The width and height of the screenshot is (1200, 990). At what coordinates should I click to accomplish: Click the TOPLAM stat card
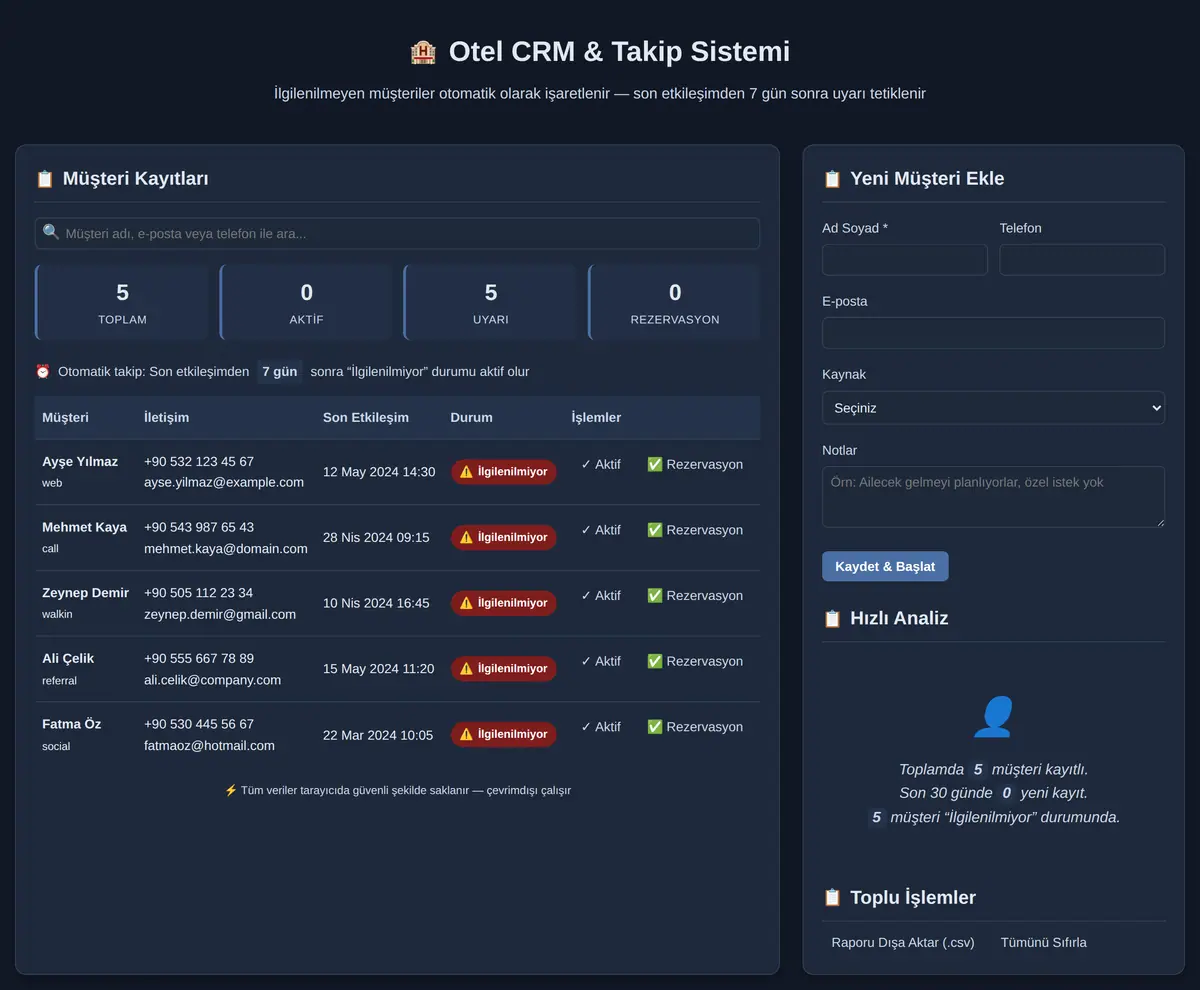pyautogui.click(x=122, y=303)
